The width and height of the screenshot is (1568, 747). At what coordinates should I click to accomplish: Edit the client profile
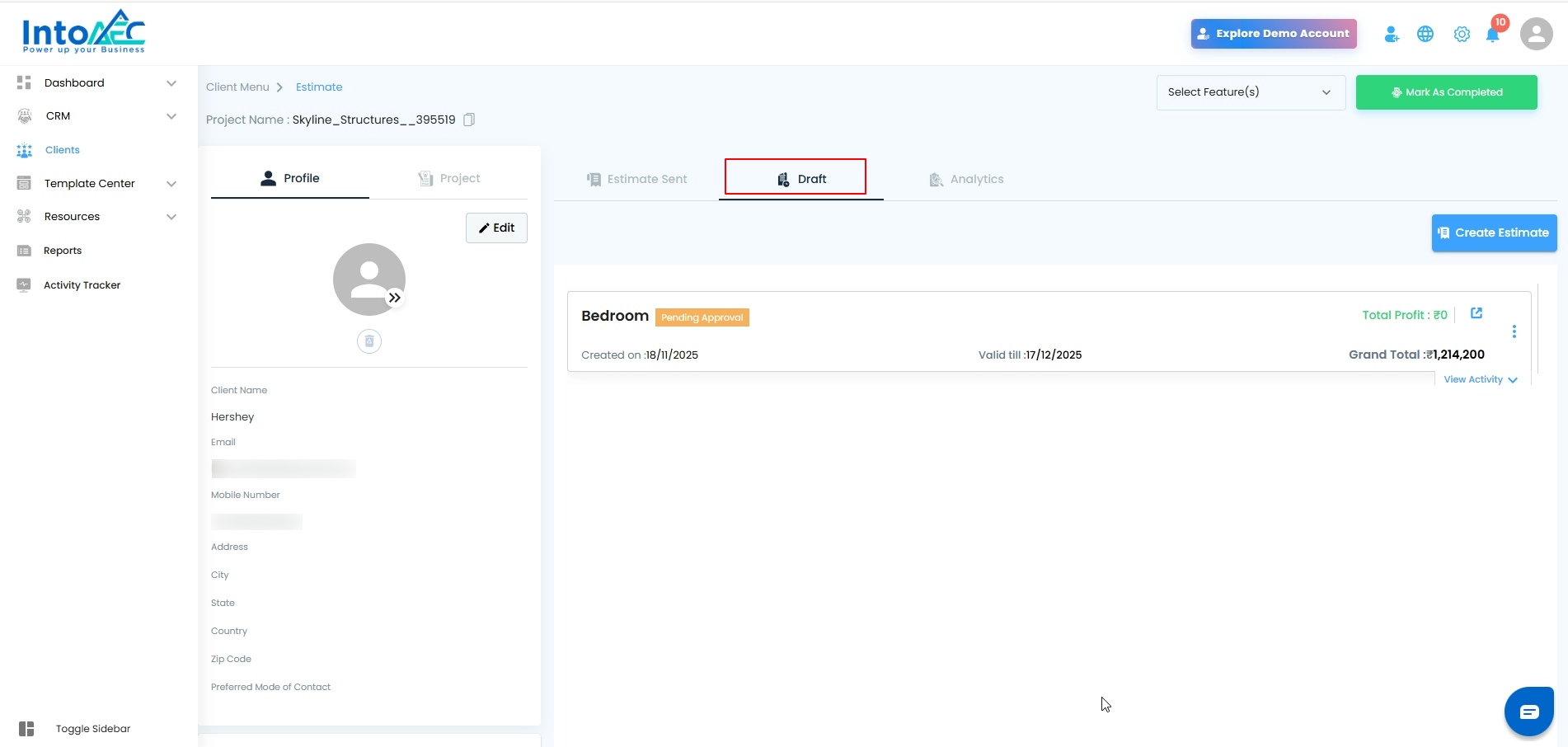496,228
